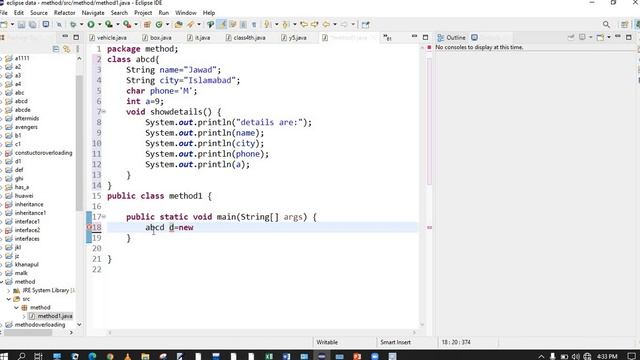640x360 pixels.
Task: Click the Save All icon in toolbar
Action: point(32,24)
